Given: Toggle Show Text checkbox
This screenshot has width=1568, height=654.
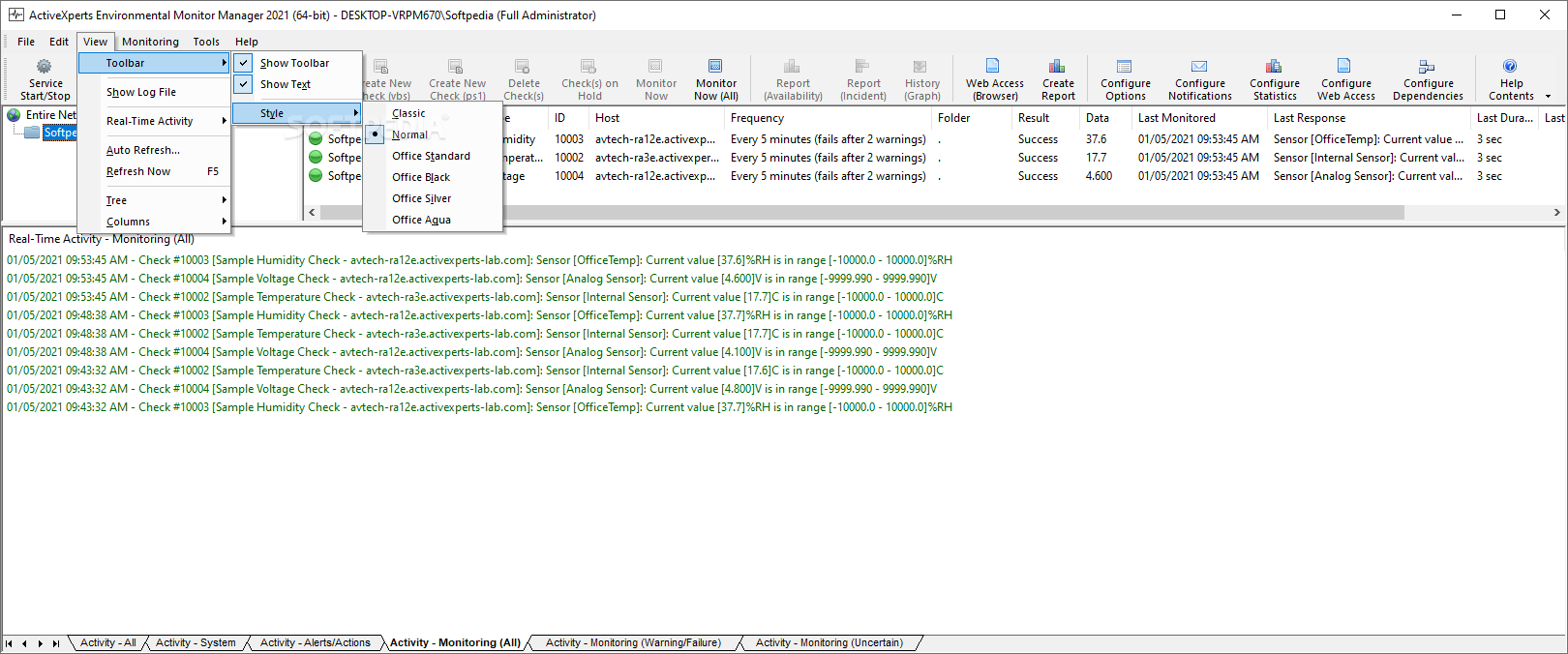Looking at the screenshot, I should click(244, 84).
